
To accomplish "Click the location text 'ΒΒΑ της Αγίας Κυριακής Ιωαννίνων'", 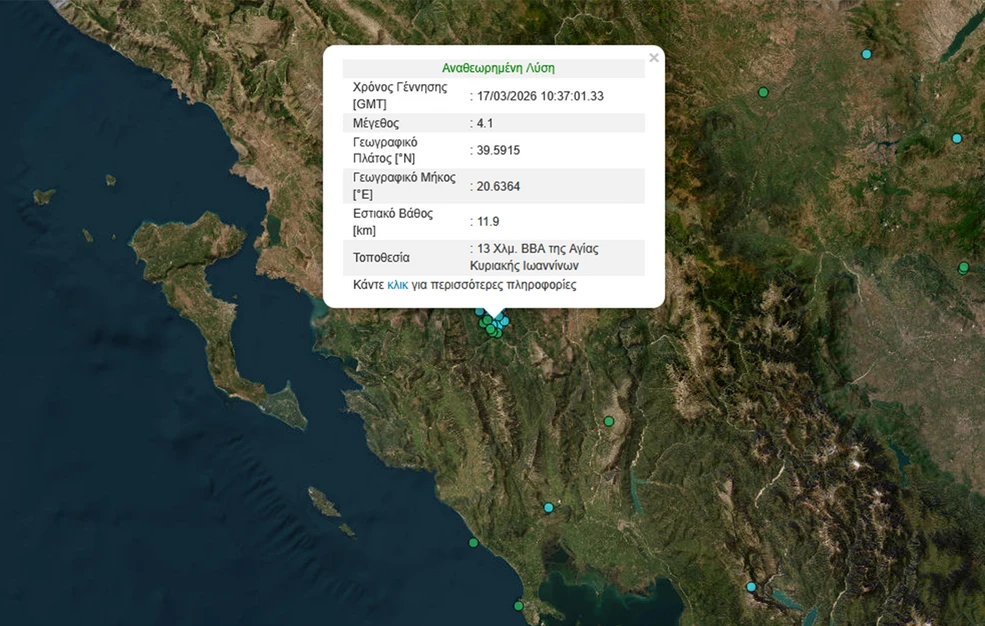I will click(534, 257).
